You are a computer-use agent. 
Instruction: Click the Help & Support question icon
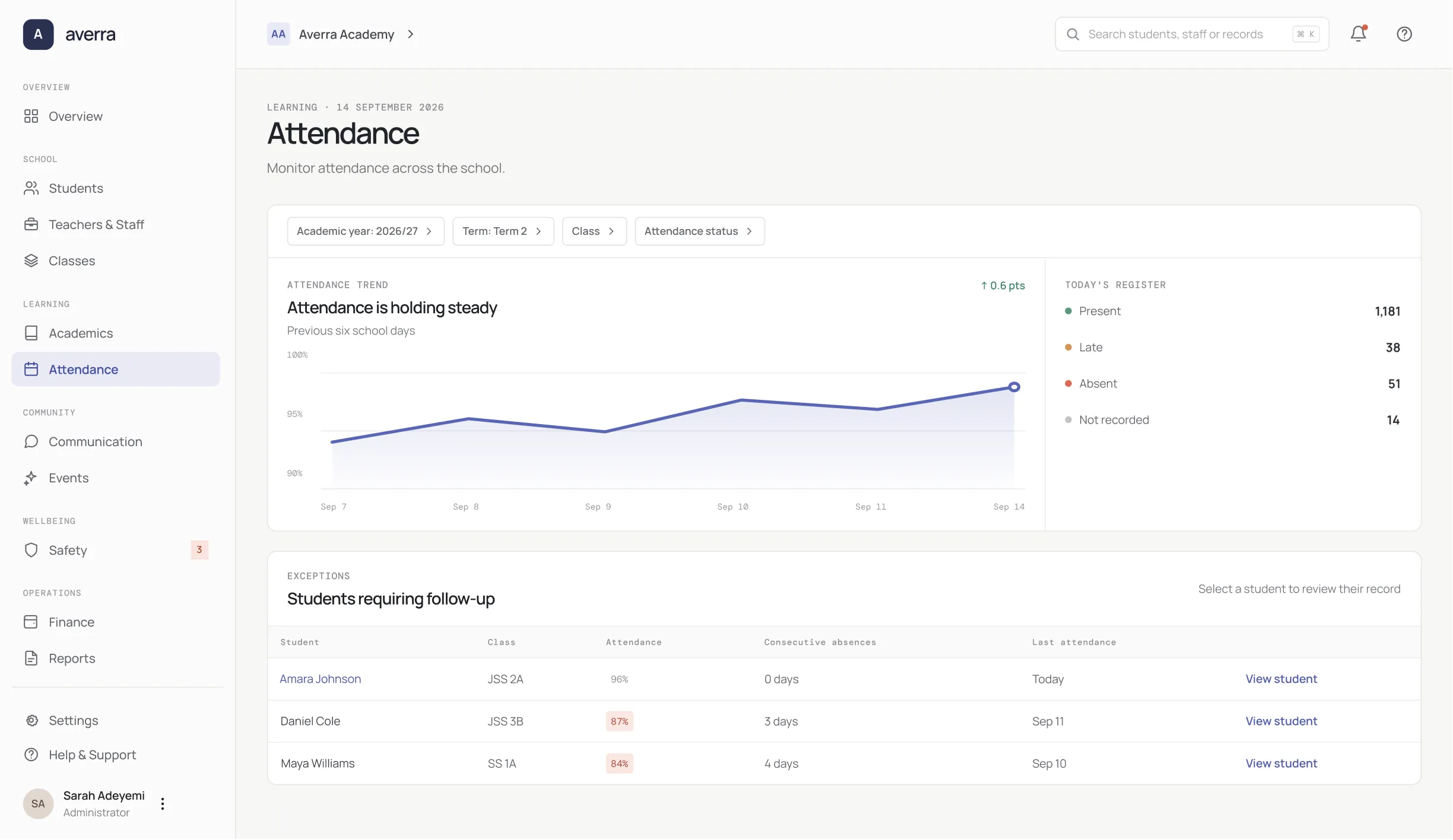coord(31,755)
